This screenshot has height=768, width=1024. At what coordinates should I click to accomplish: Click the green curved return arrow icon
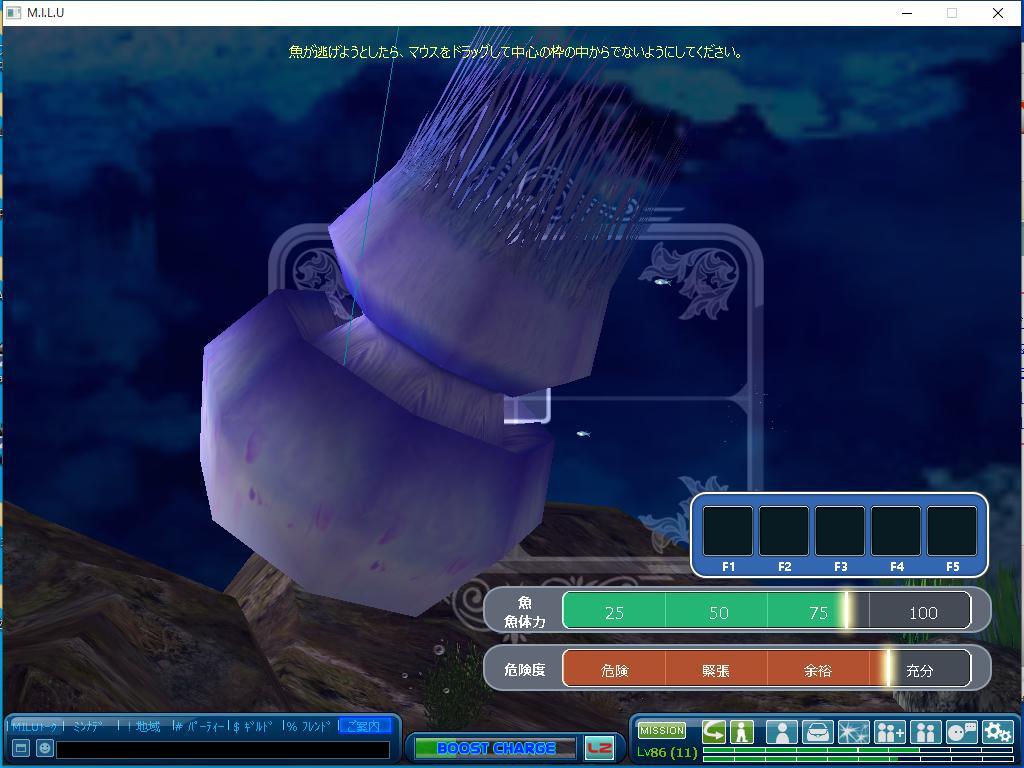pyautogui.click(x=714, y=732)
